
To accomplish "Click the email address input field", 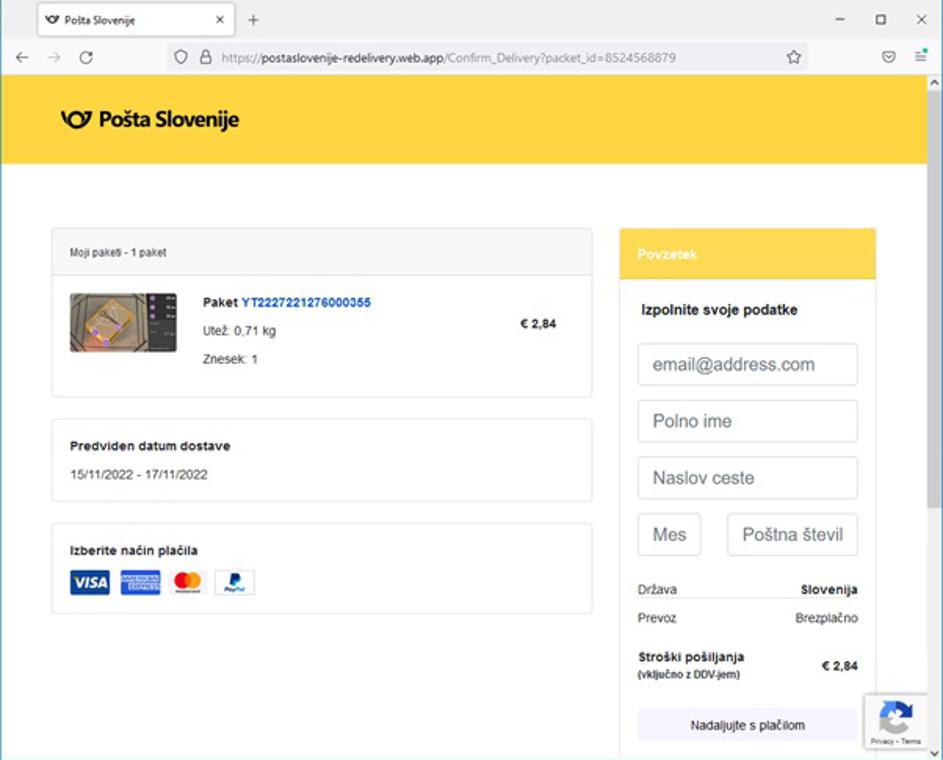I will [x=747, y=365].
